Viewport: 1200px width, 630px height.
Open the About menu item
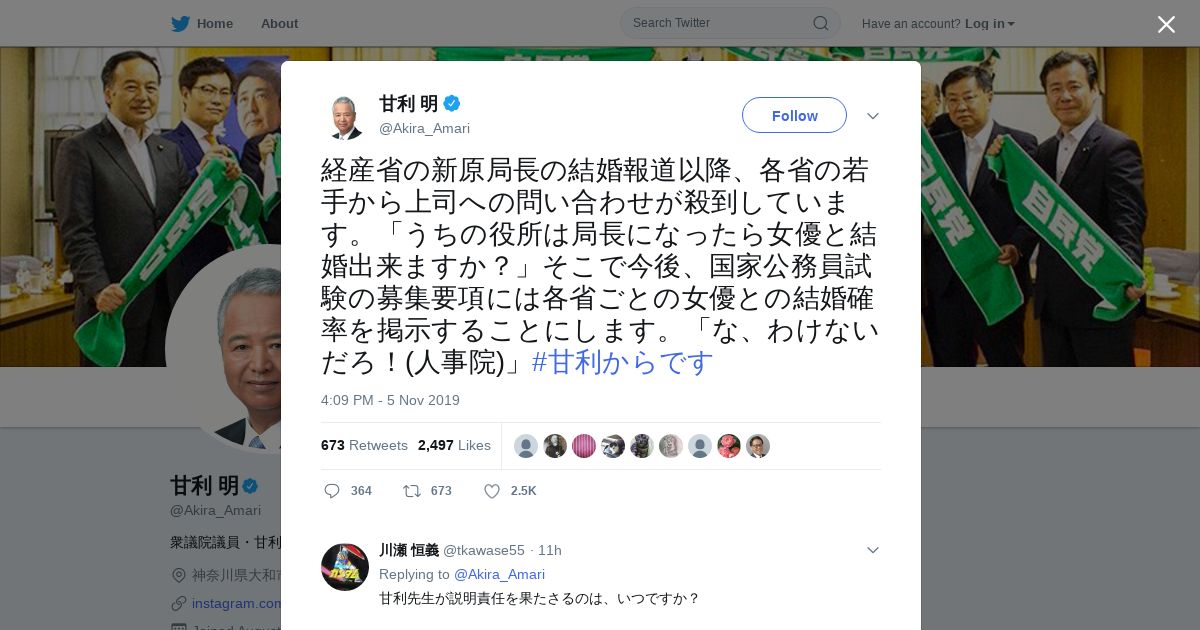click(x=279, y=23)
